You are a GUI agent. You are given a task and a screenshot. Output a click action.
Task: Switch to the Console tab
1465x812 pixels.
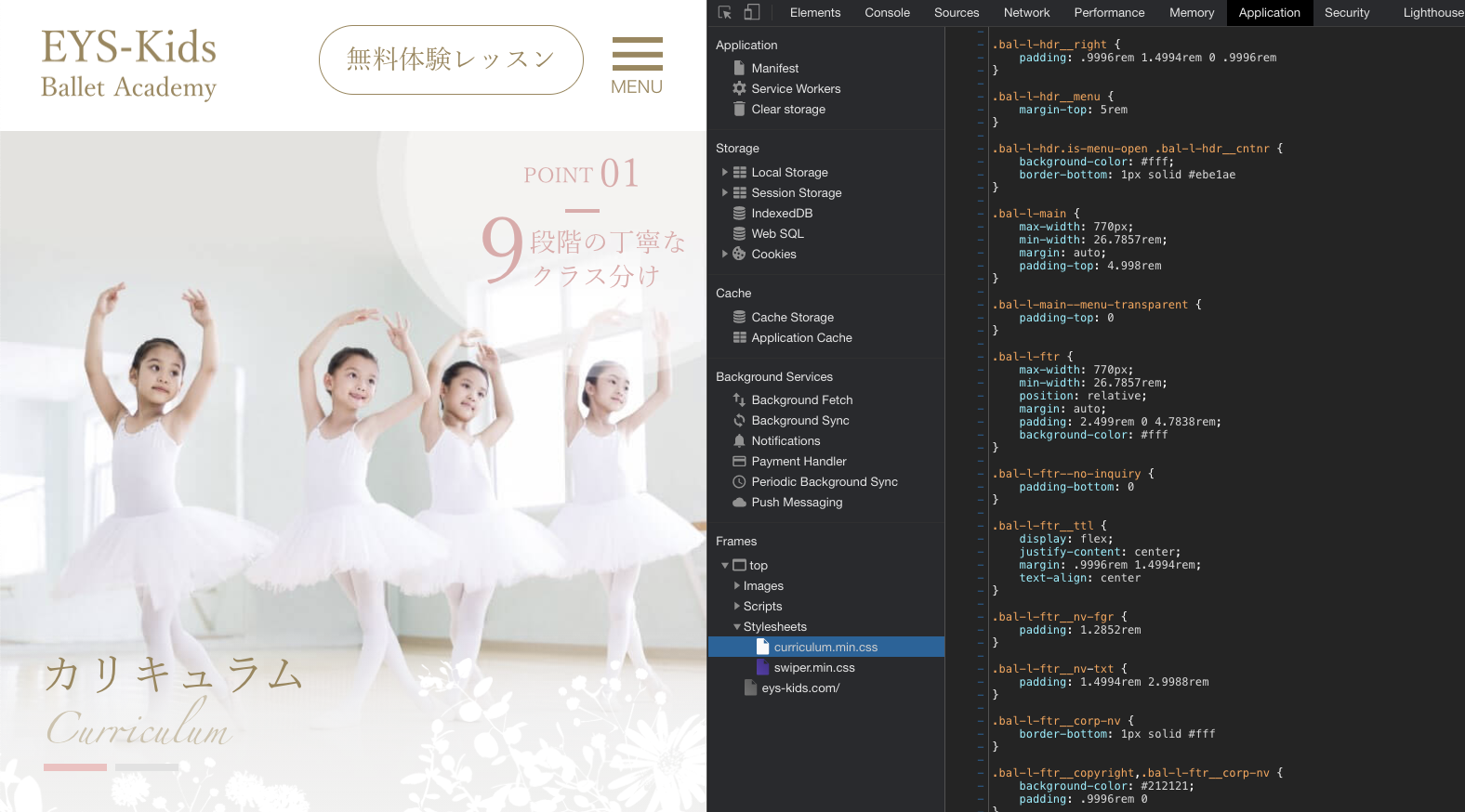coord(887,12)
